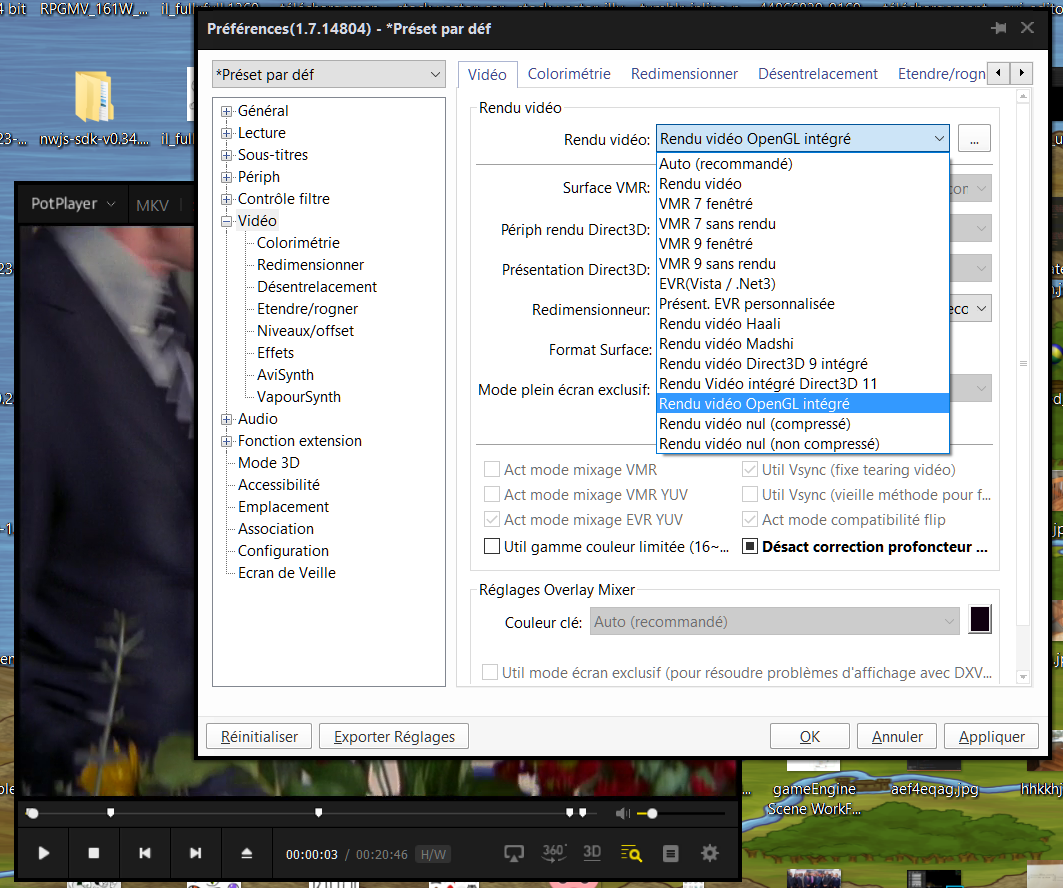Screen dimensions: 1063x888
Task: Toggle the 3D mode icon in PotPlayer
Action: [592, 852]
